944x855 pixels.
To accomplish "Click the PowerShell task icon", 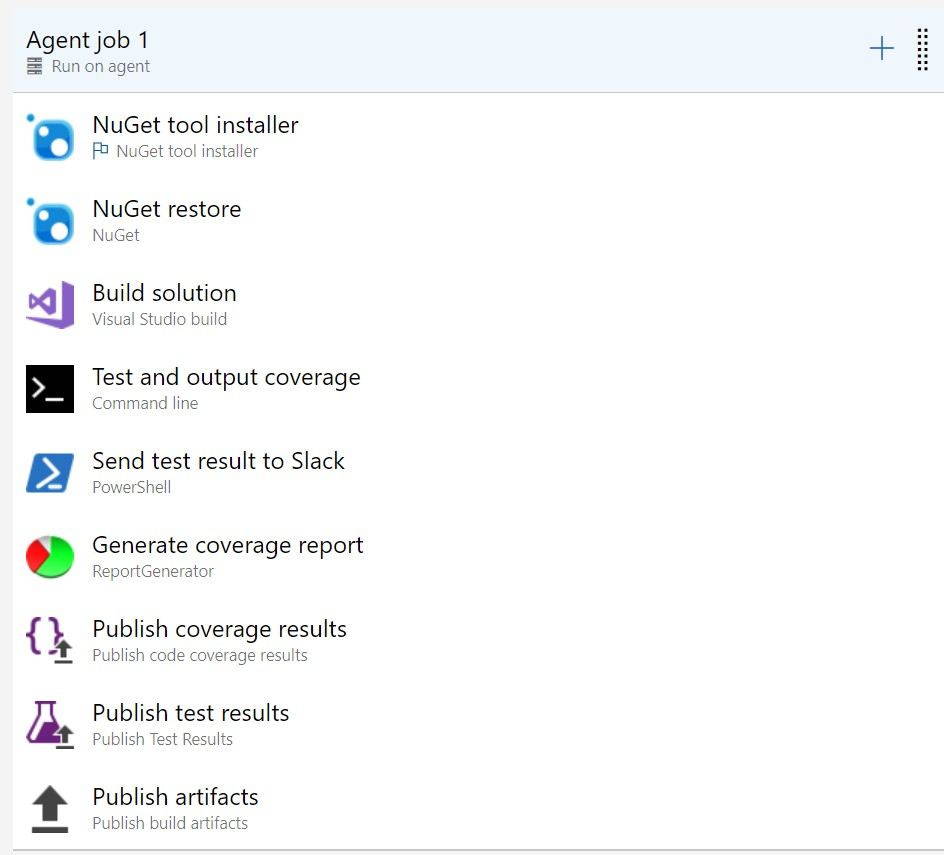I will (50, 473).
